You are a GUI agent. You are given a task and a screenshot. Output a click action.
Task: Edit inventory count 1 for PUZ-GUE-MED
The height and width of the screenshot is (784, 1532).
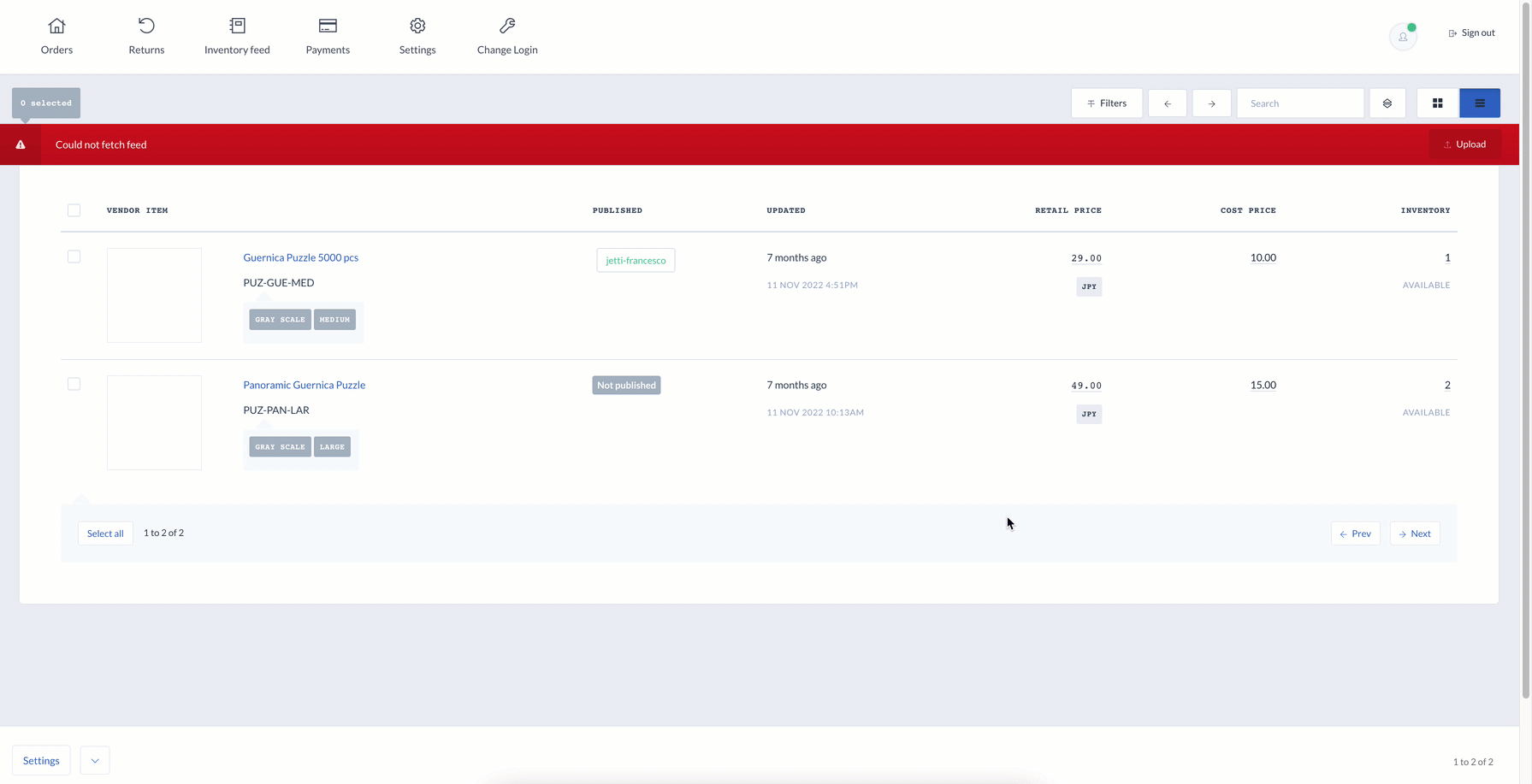click(x=1447, y=257)
